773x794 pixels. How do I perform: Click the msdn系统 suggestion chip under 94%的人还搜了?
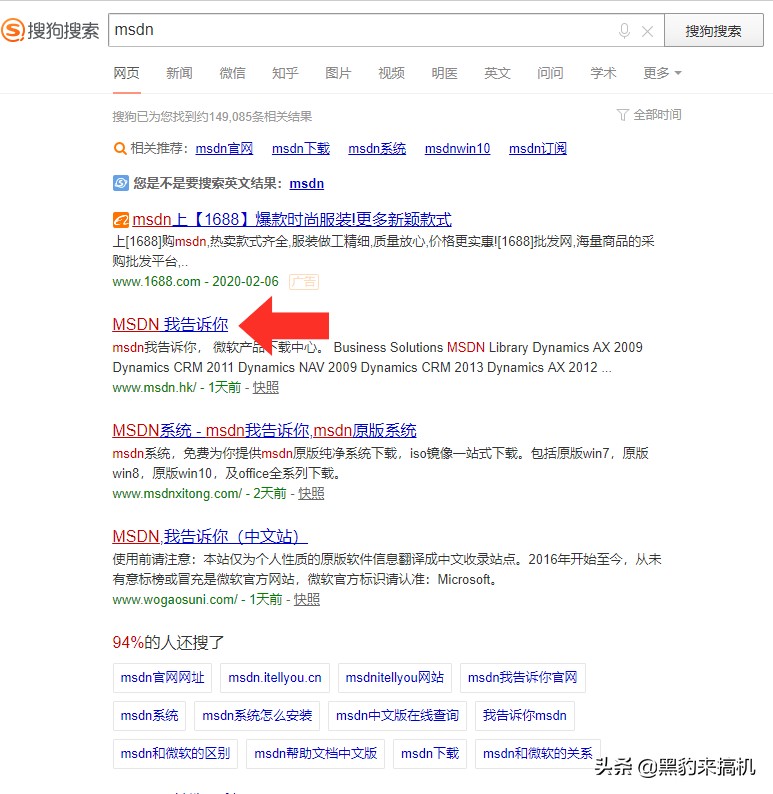149,716
